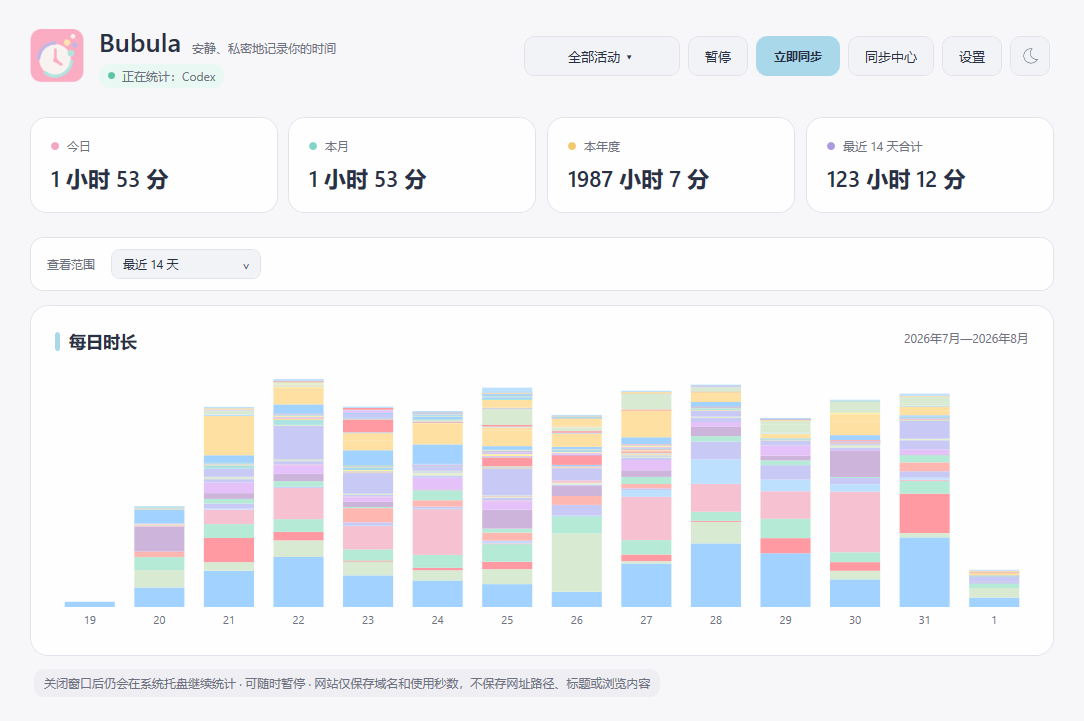Click the bar for day 30

click(855, 503)
